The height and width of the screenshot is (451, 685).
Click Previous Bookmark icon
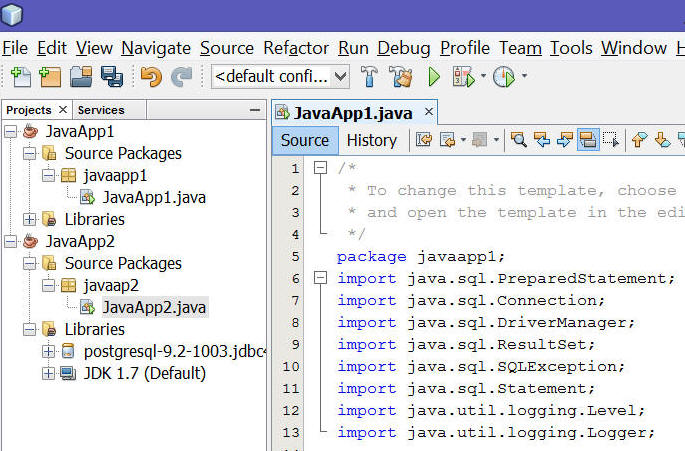pyautogui.click(x=640, y=140)
